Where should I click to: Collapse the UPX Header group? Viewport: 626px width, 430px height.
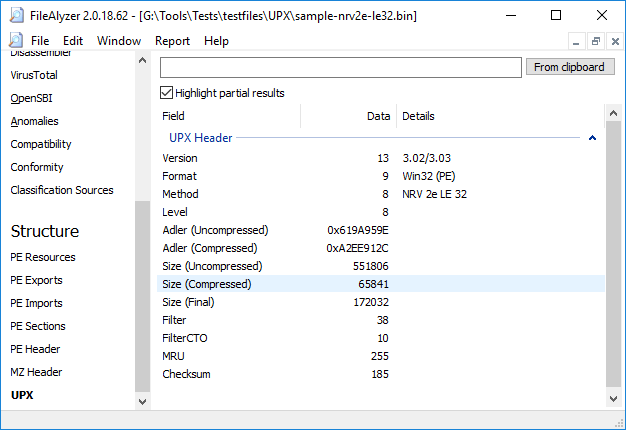pyautogui.click(x=593, y=138)
